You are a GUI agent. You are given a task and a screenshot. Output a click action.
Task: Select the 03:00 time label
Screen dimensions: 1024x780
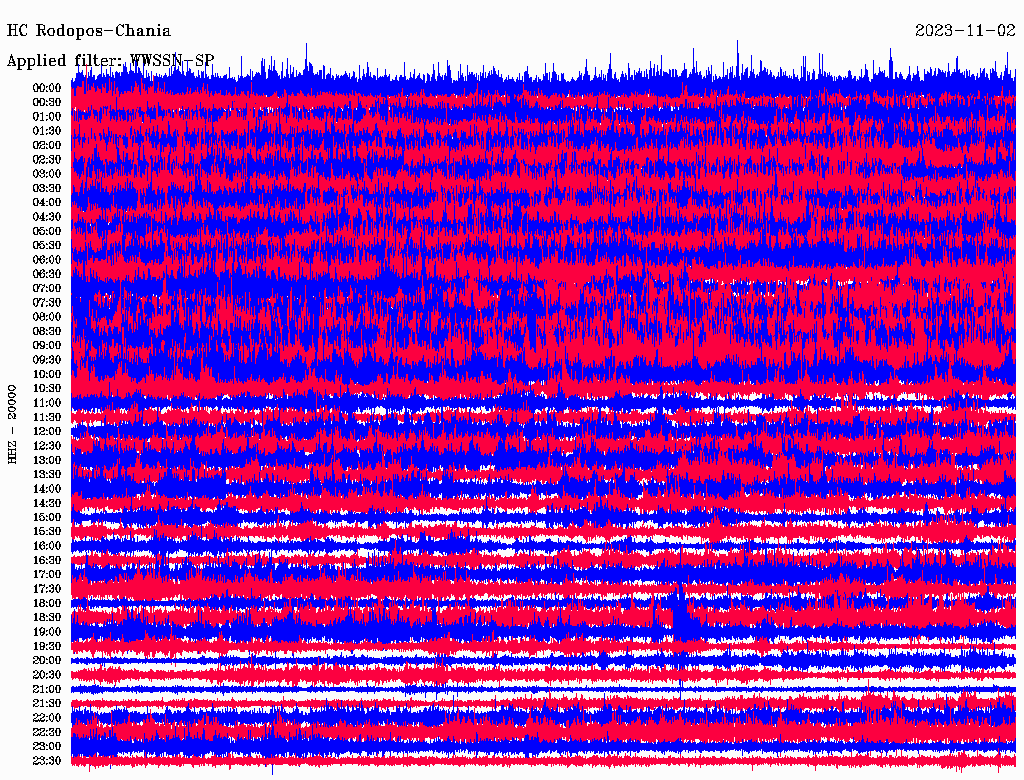(x=47, y=174)
